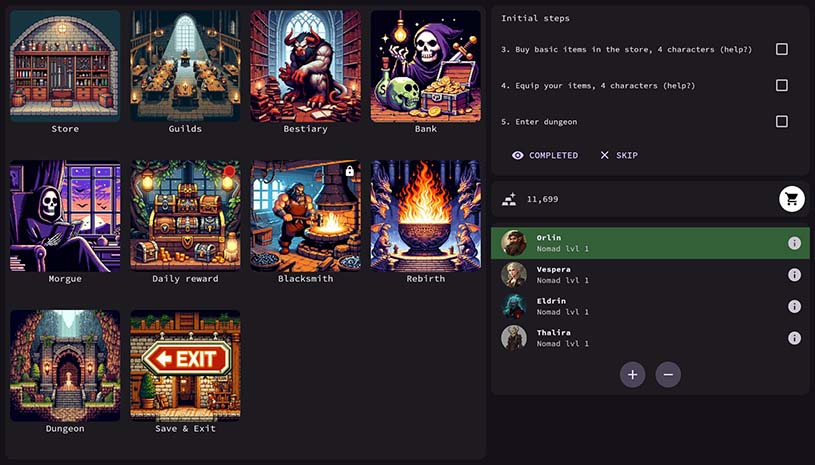Screen dimensions: 815x465
Task: Open the Bestiary tile
Action: pos(305,66)
